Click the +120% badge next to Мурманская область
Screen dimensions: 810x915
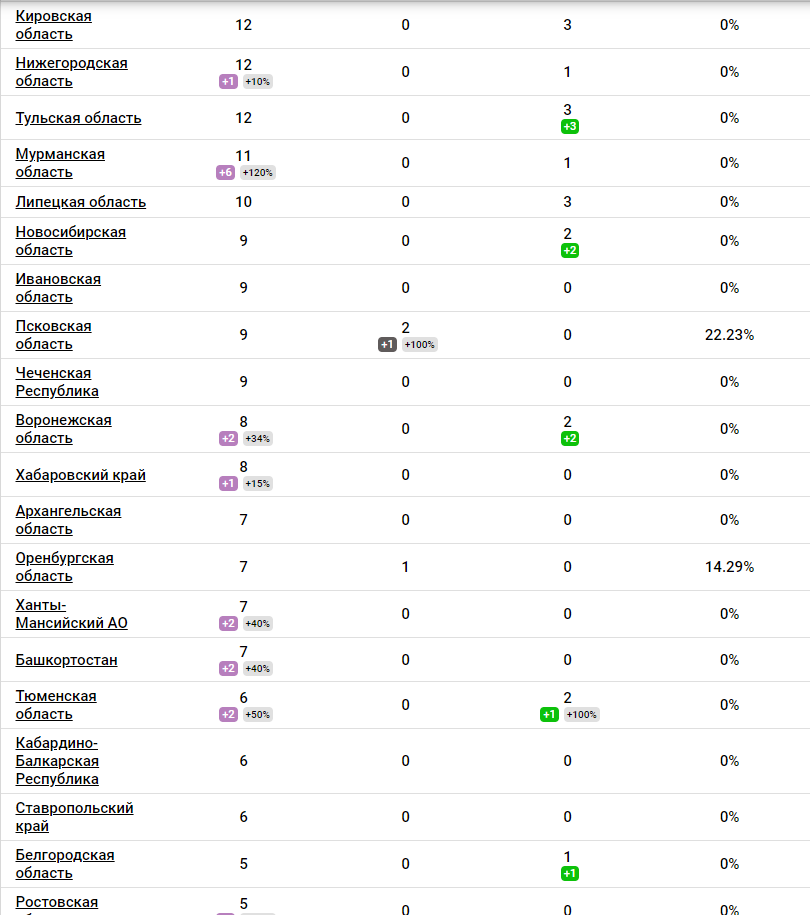pyautogui.click(x=258, y=172)
